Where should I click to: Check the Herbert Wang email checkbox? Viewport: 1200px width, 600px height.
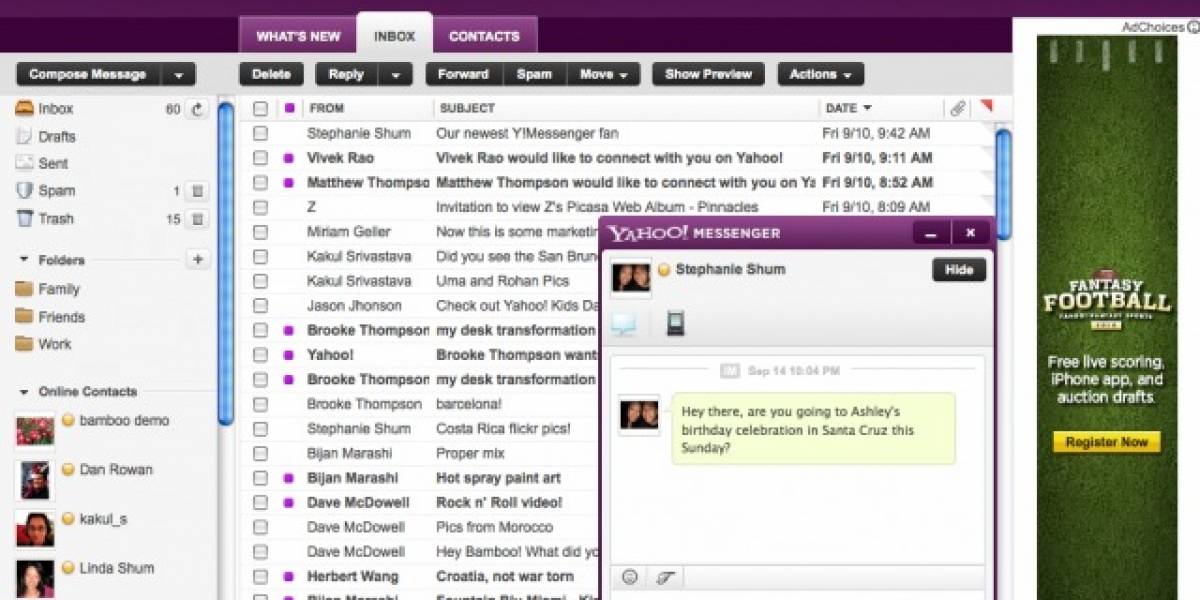260,576
